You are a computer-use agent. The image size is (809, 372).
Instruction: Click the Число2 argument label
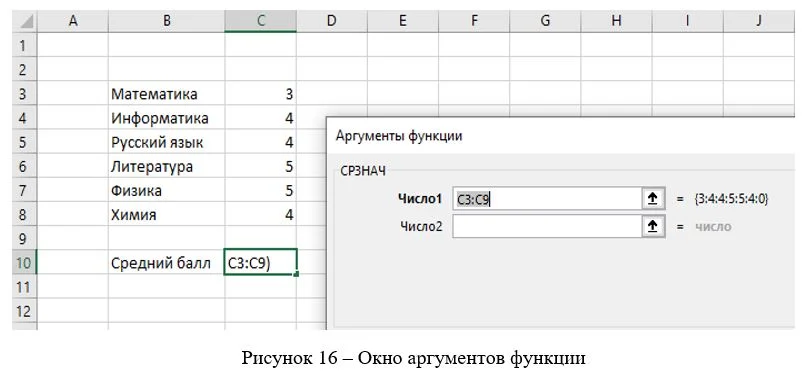click(x=422, y=226)
